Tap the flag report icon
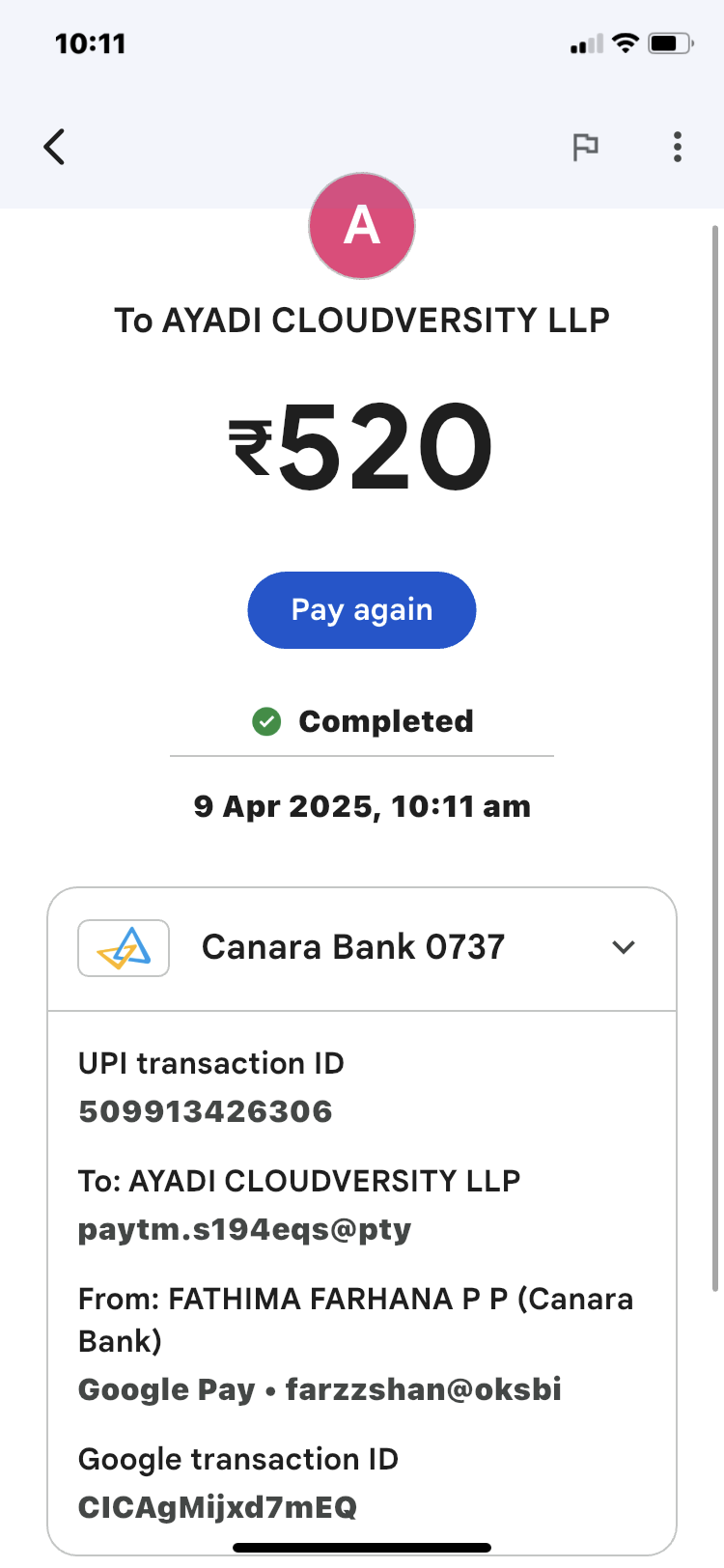The height and width of the screenshot is (1568, 724). (x=585, y=147)
